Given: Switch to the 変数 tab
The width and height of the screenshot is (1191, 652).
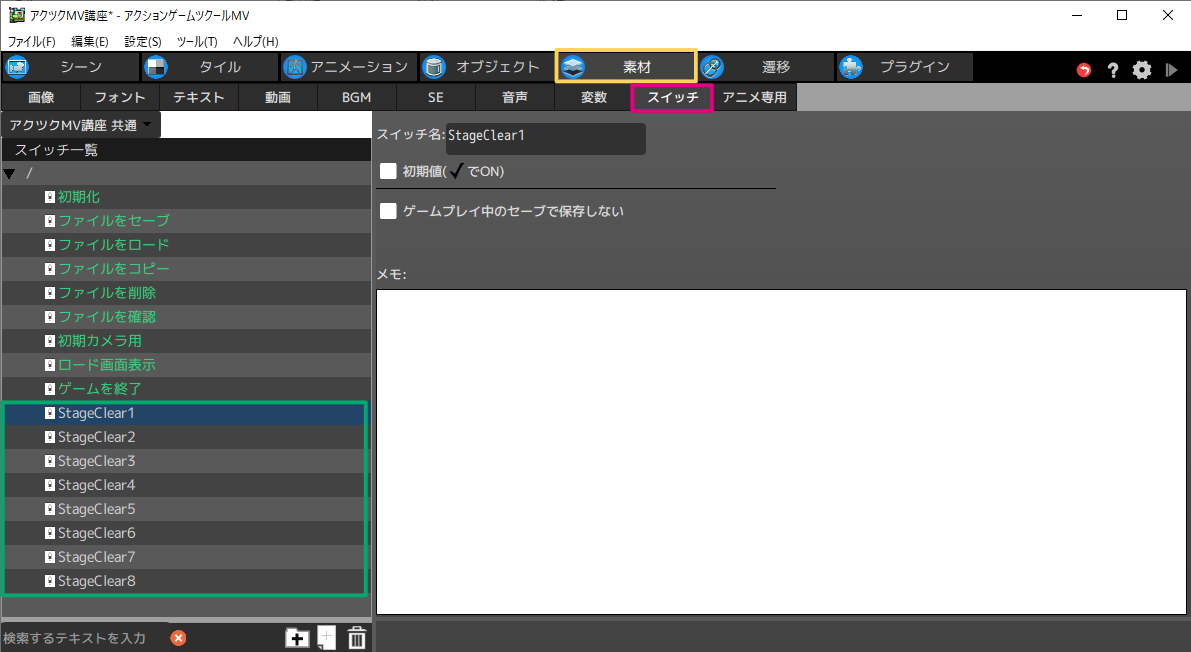Looking at the screenshot, I should tap(594, 97).
